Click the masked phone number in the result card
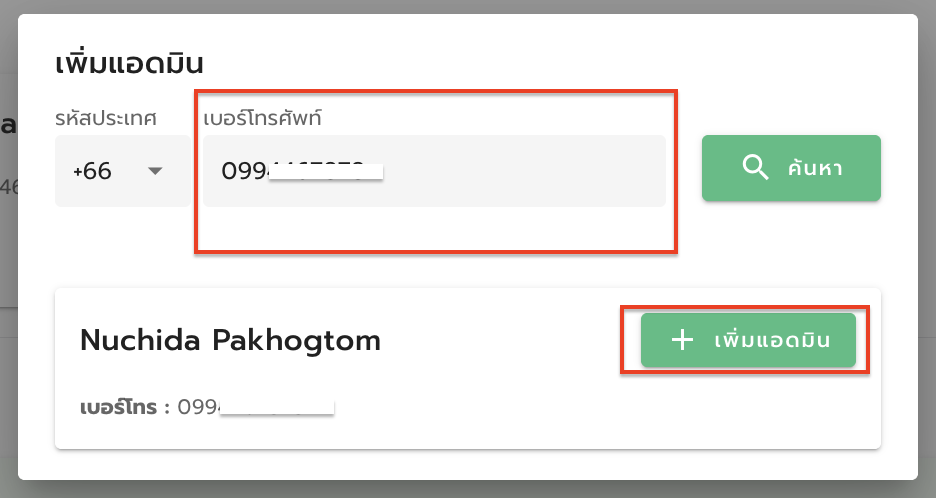Screen dimensions: 936x498 pyautogui.click(x=277, y=407)
